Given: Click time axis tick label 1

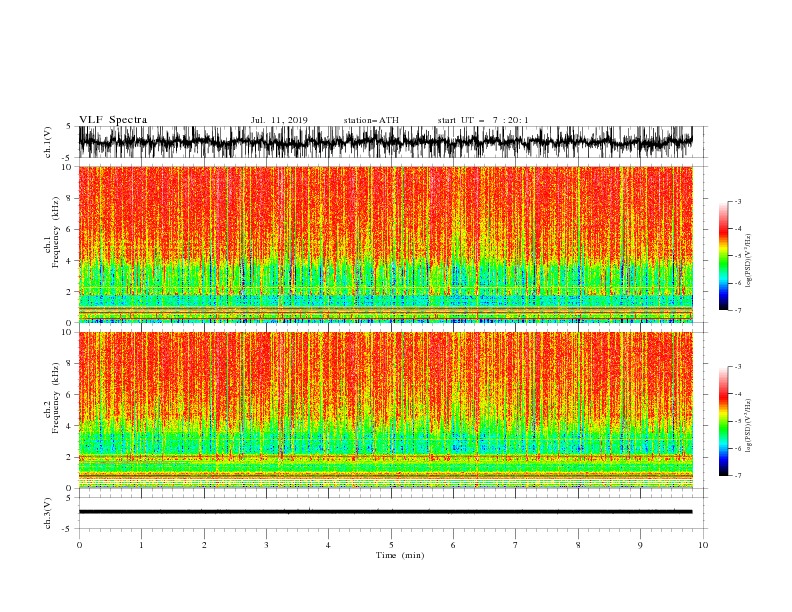Looking at the screenshot, I should pyautogui.click(x=141, y=545).
